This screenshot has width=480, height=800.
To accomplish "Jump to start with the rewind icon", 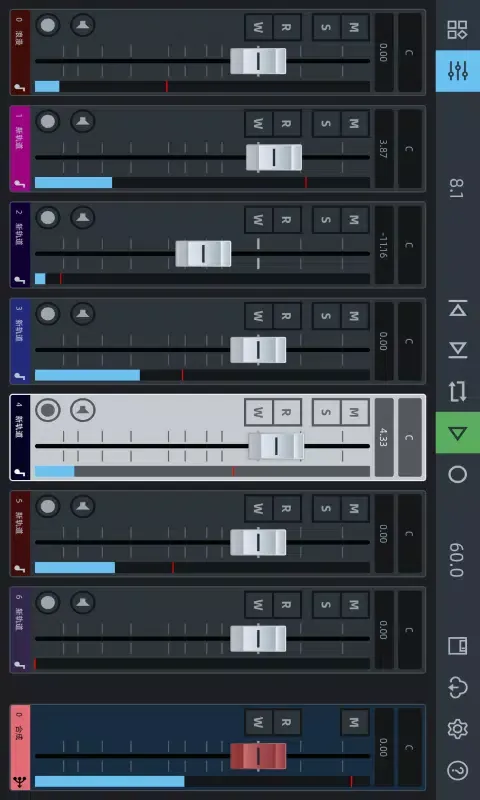I will point(458,308).
